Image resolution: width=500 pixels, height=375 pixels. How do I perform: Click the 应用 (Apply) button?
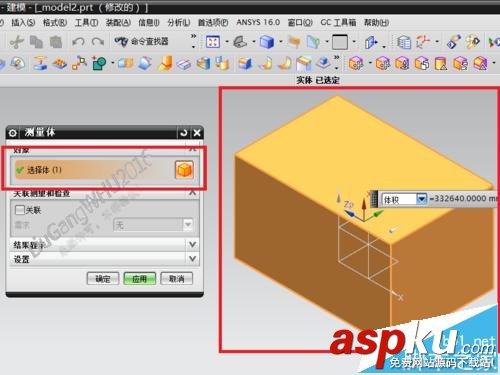[x=139, y=279]
